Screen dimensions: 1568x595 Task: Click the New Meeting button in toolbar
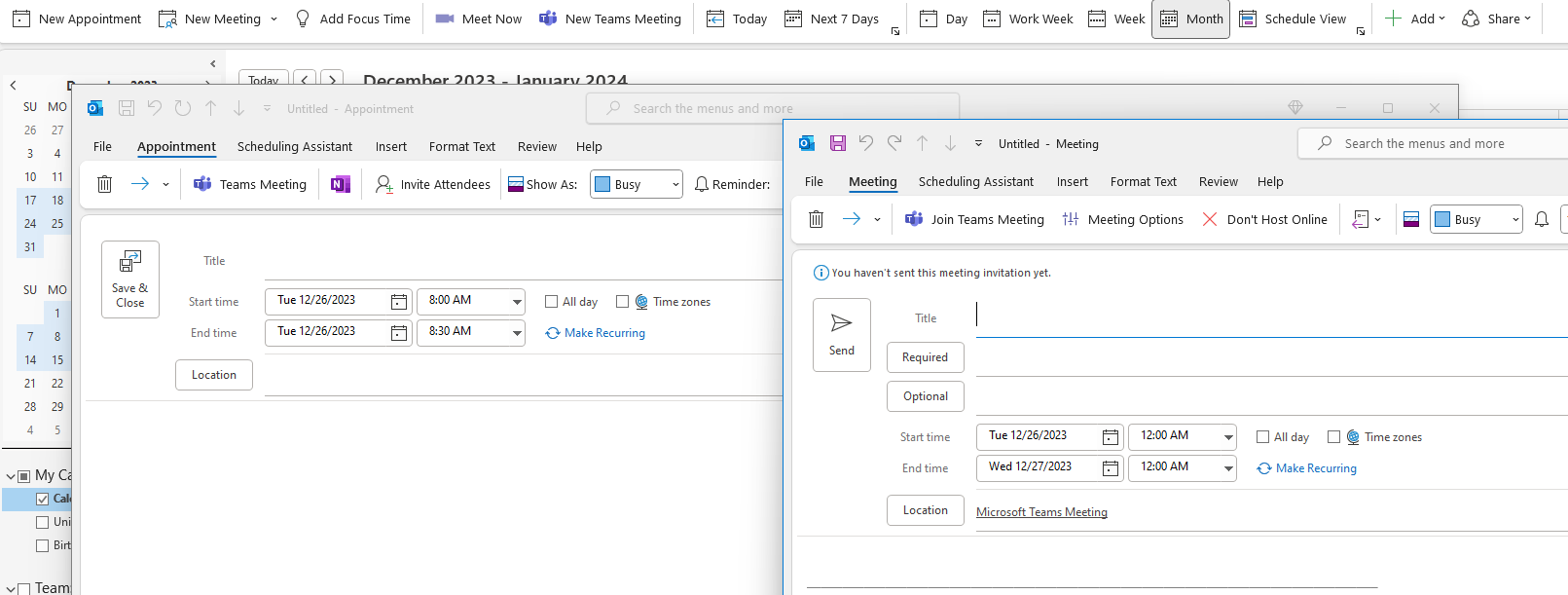[211, 19]
